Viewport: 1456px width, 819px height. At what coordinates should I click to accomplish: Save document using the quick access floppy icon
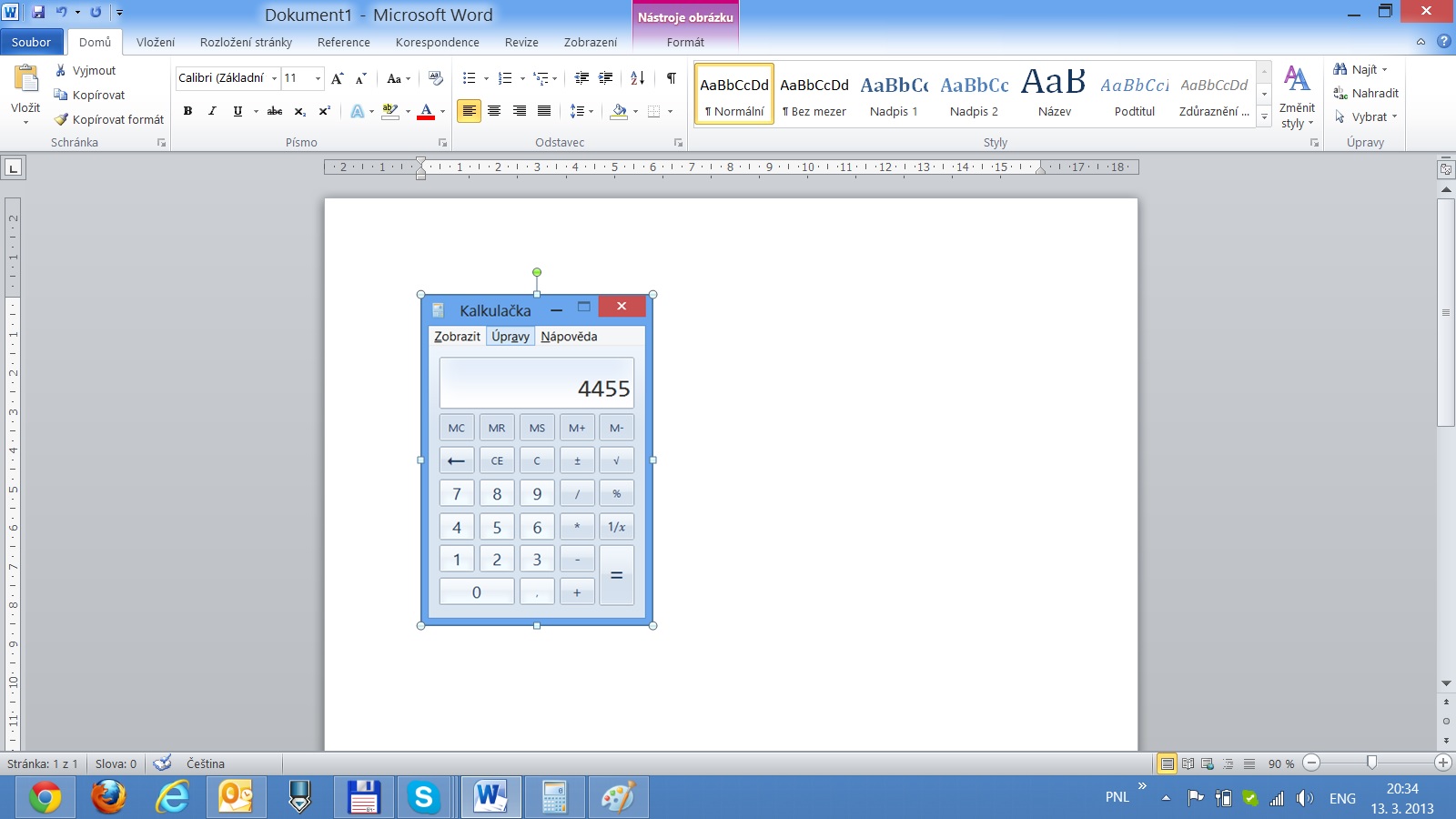click(38, 12)
